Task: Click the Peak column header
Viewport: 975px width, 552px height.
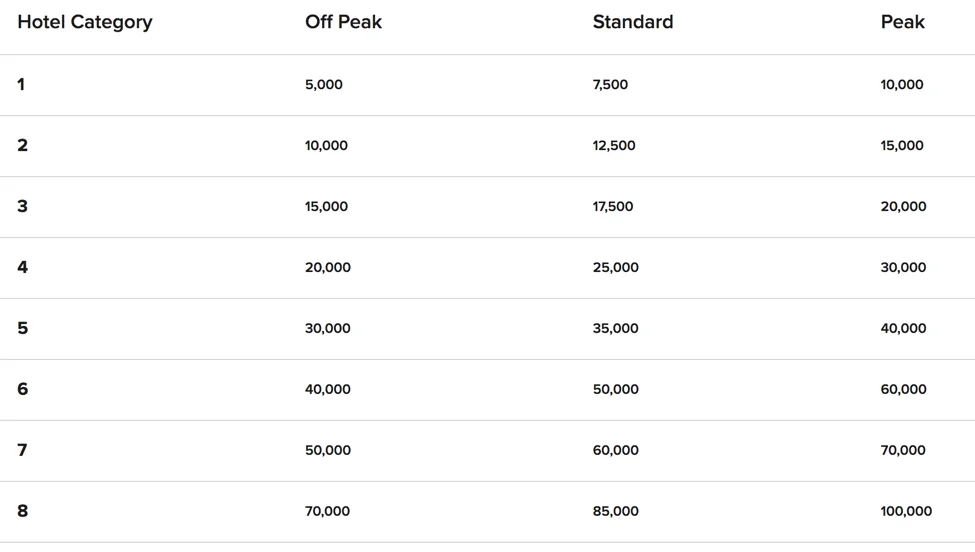Action: tap(902, 22)
